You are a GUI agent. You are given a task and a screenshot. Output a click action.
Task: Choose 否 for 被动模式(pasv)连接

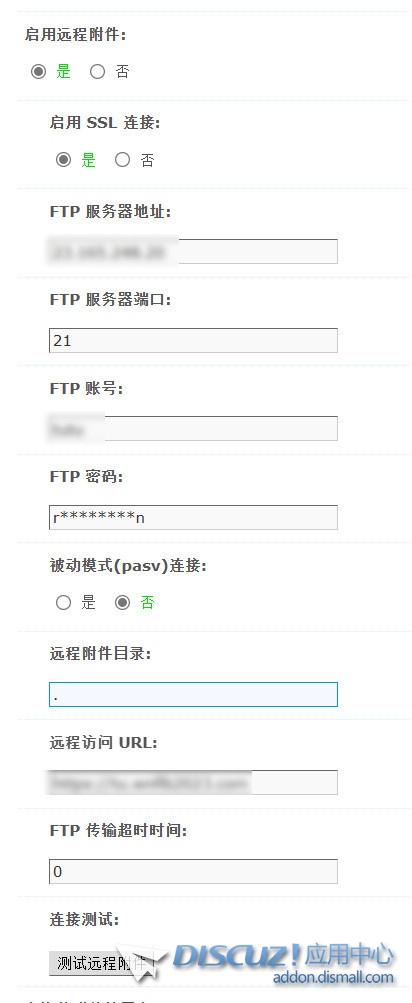tap(122, 603)
